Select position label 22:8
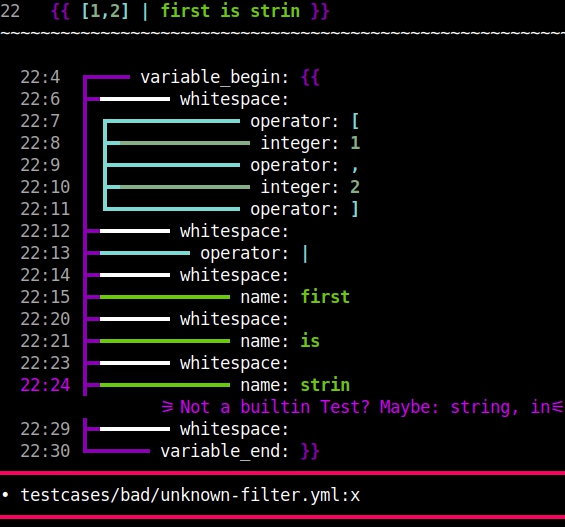The width and height of the screenshot is (565, 527). point(40,143)
